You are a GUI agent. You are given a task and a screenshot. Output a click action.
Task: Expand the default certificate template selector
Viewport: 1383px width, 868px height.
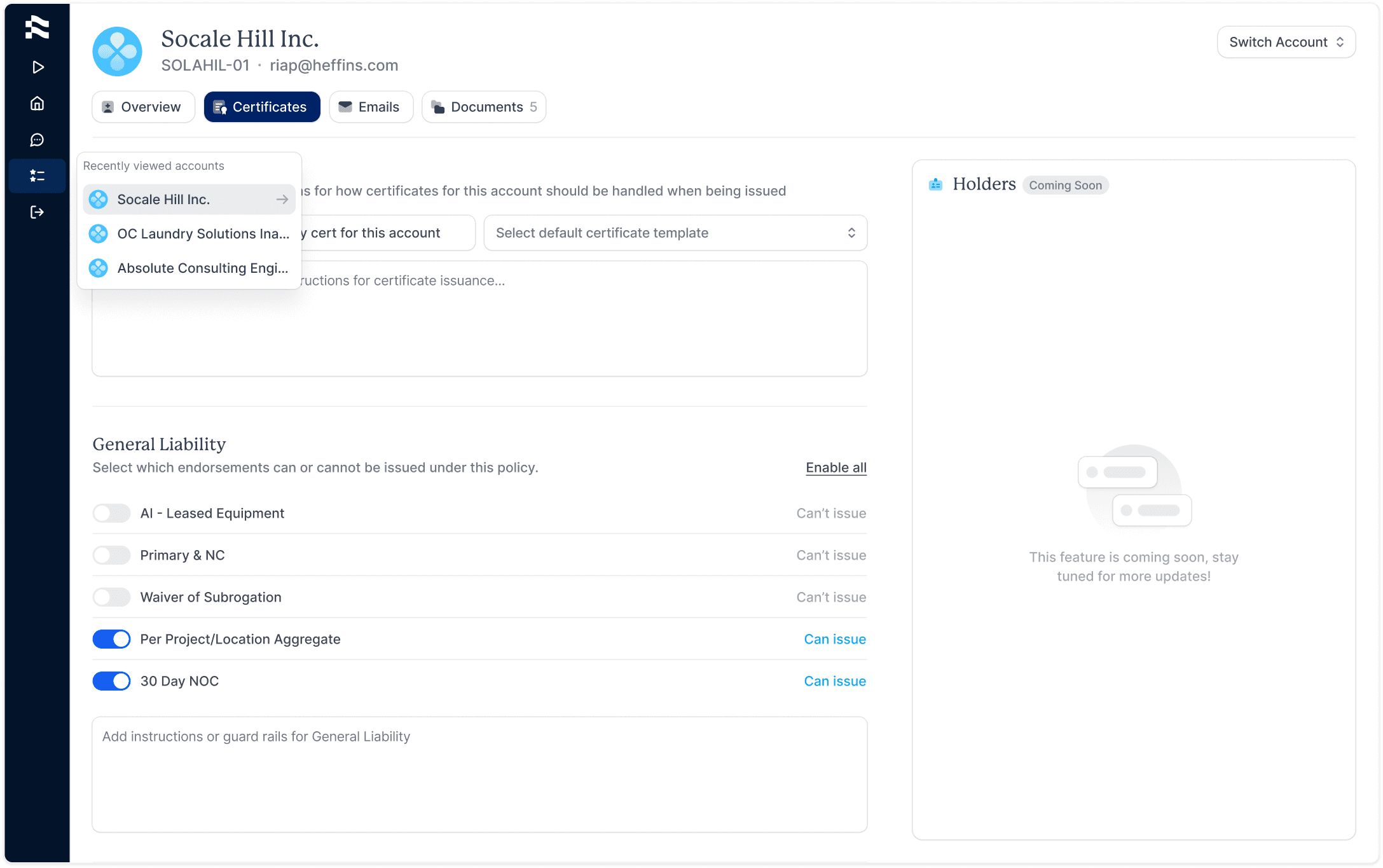click(675, 233)
